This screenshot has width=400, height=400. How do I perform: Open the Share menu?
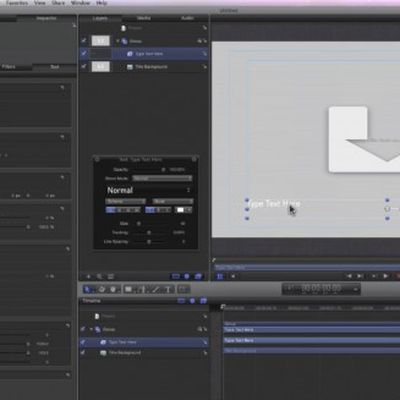point(58,3)
